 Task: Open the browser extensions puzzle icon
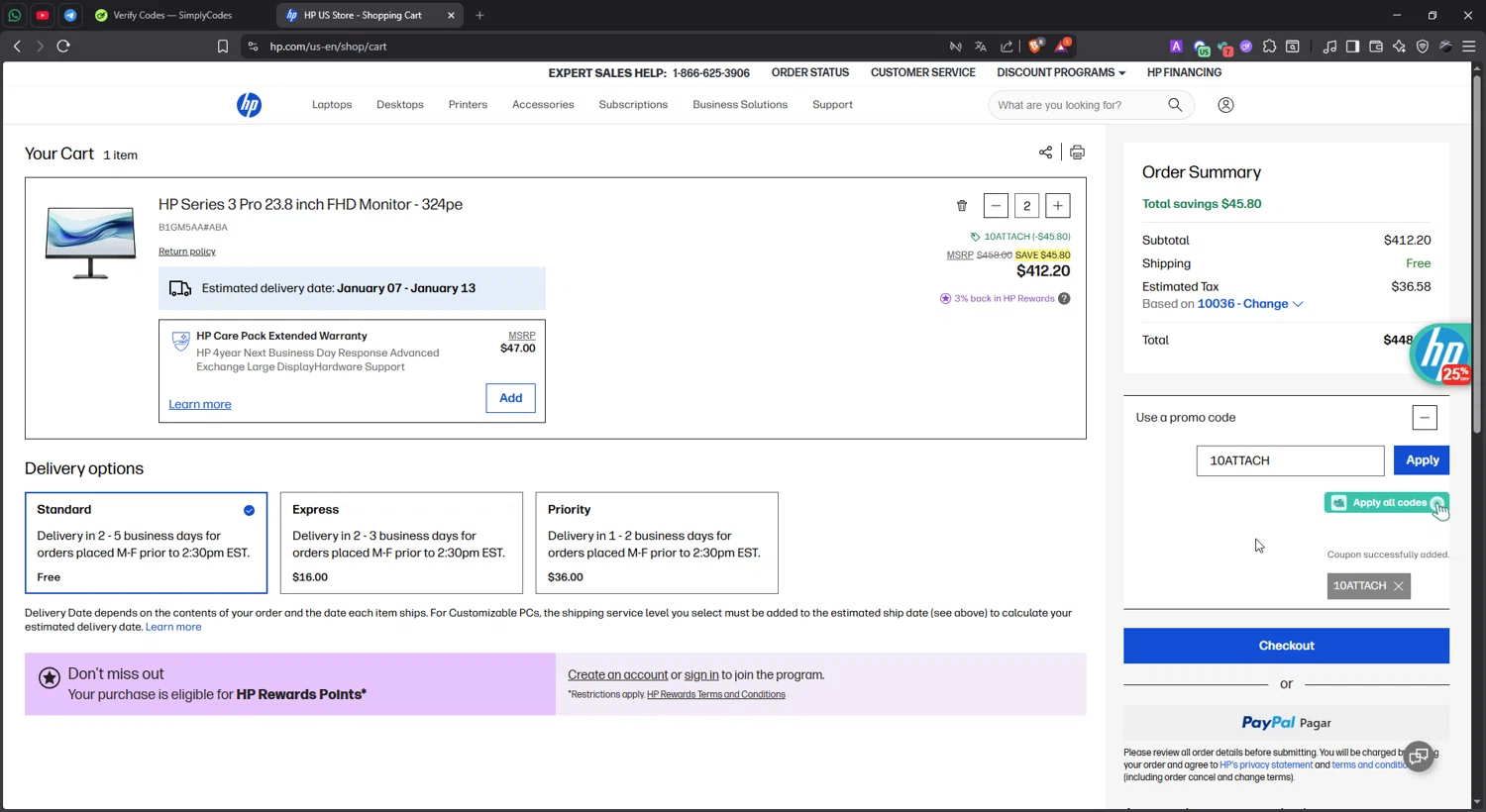(x=1269, y=46)
